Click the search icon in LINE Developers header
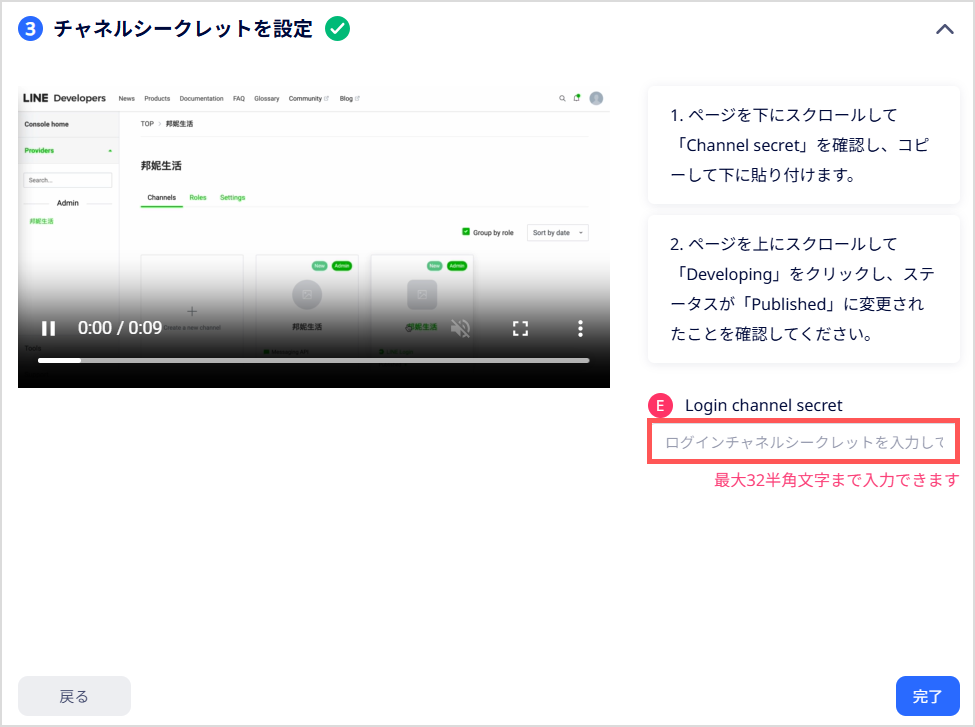This screenshot has height=727, width=975. 562,98
